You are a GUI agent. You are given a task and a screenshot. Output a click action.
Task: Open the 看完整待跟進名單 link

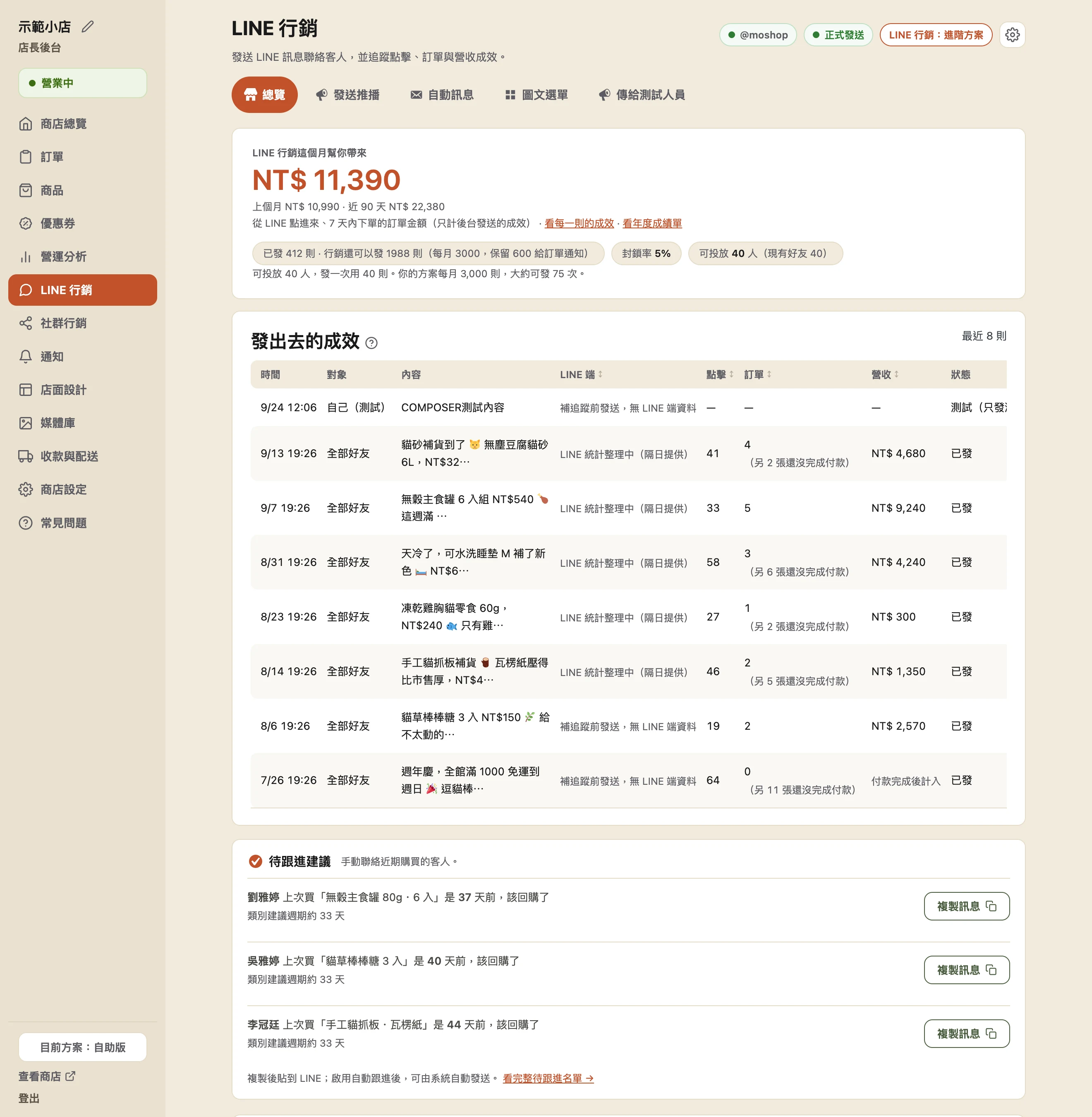pos(548,1079)
